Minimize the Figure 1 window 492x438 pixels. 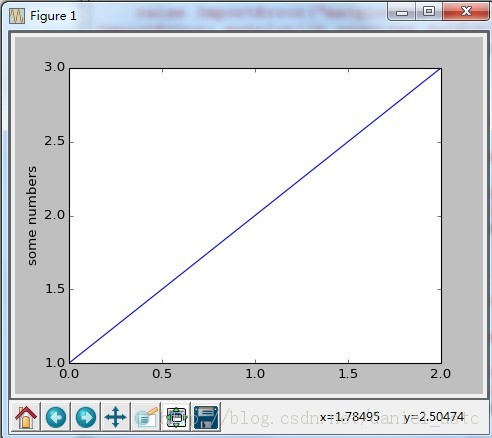point(402,12)
